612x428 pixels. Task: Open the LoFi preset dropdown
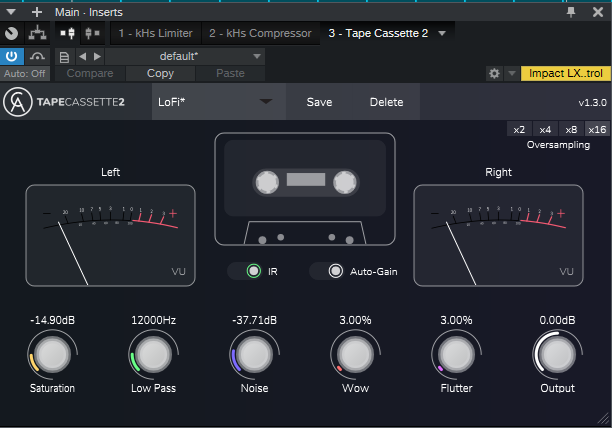click(265, 102)
